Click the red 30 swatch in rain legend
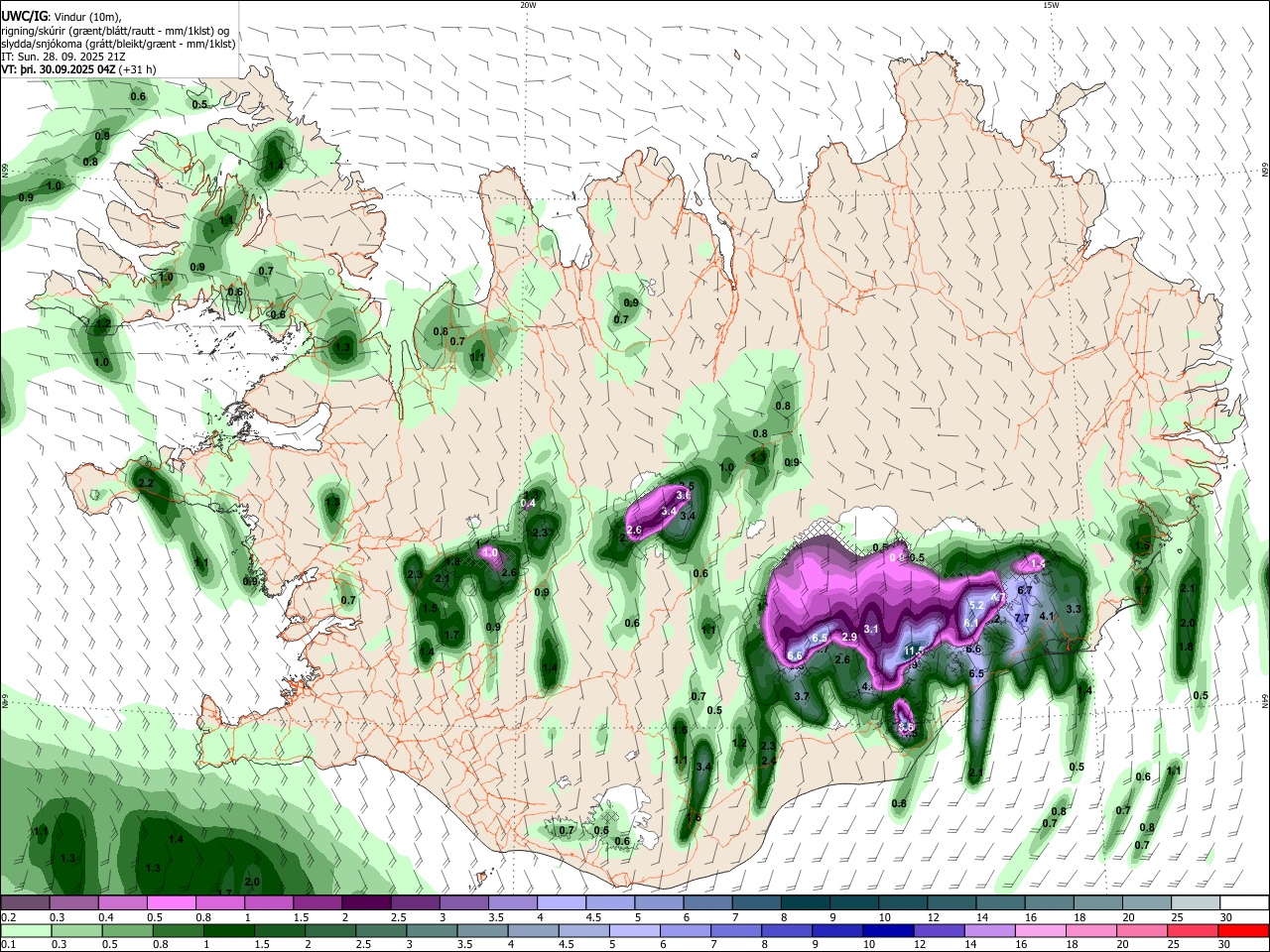The width and height of the screenshot is (1270, 952). [1243, 930]
